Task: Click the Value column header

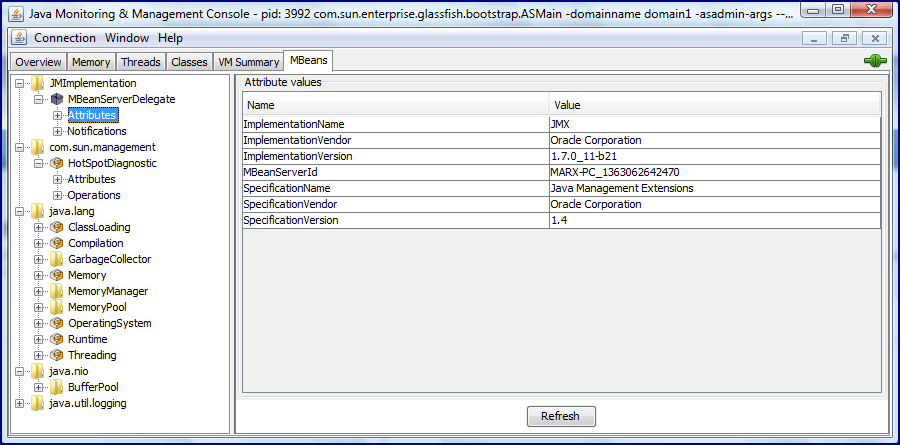Action: point(715,105)
